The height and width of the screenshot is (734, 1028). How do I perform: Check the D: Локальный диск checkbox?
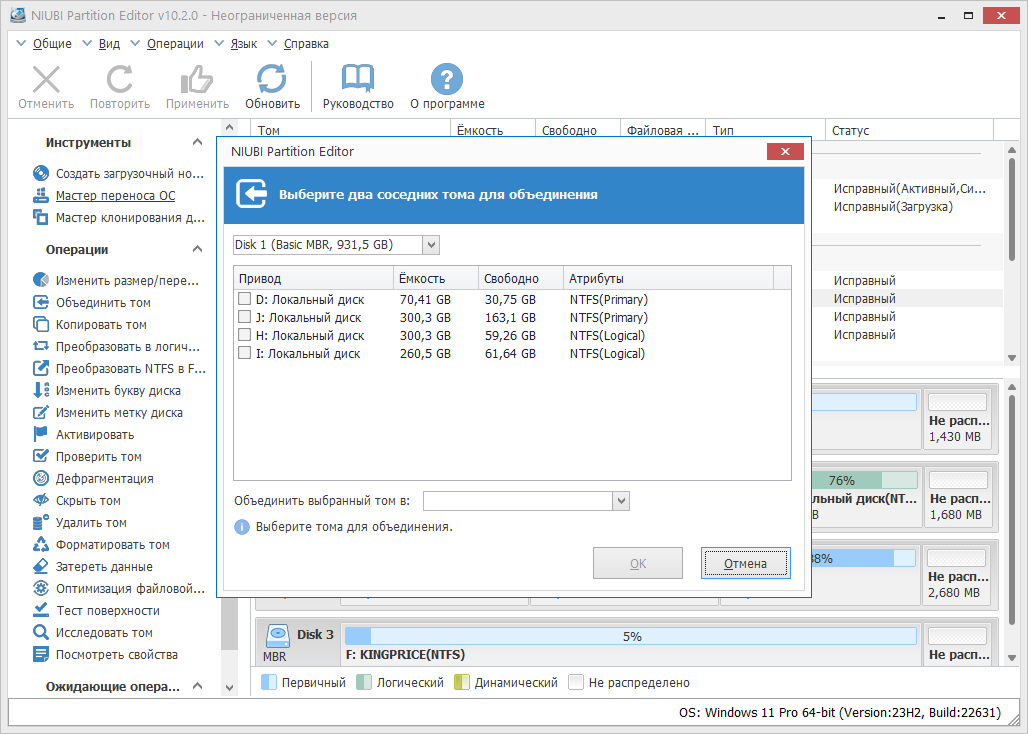point(245,299)
